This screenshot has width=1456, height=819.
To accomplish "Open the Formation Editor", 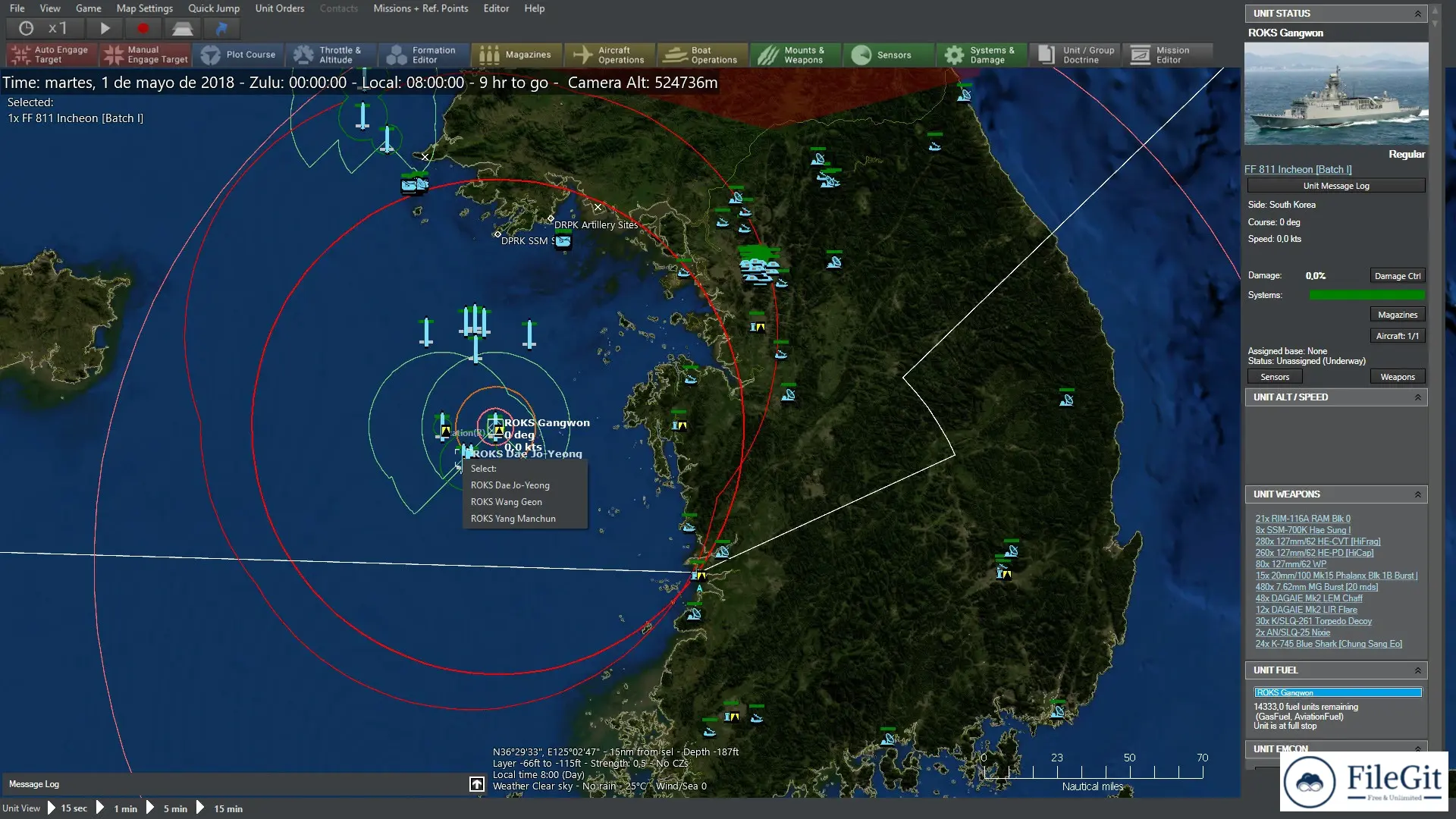I will (x=424, y=55).
